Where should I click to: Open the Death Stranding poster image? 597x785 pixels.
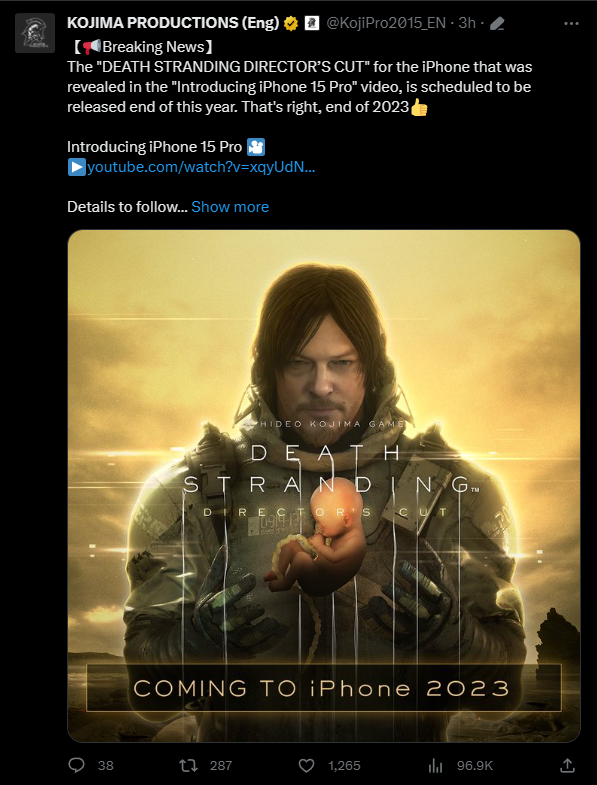324,486
